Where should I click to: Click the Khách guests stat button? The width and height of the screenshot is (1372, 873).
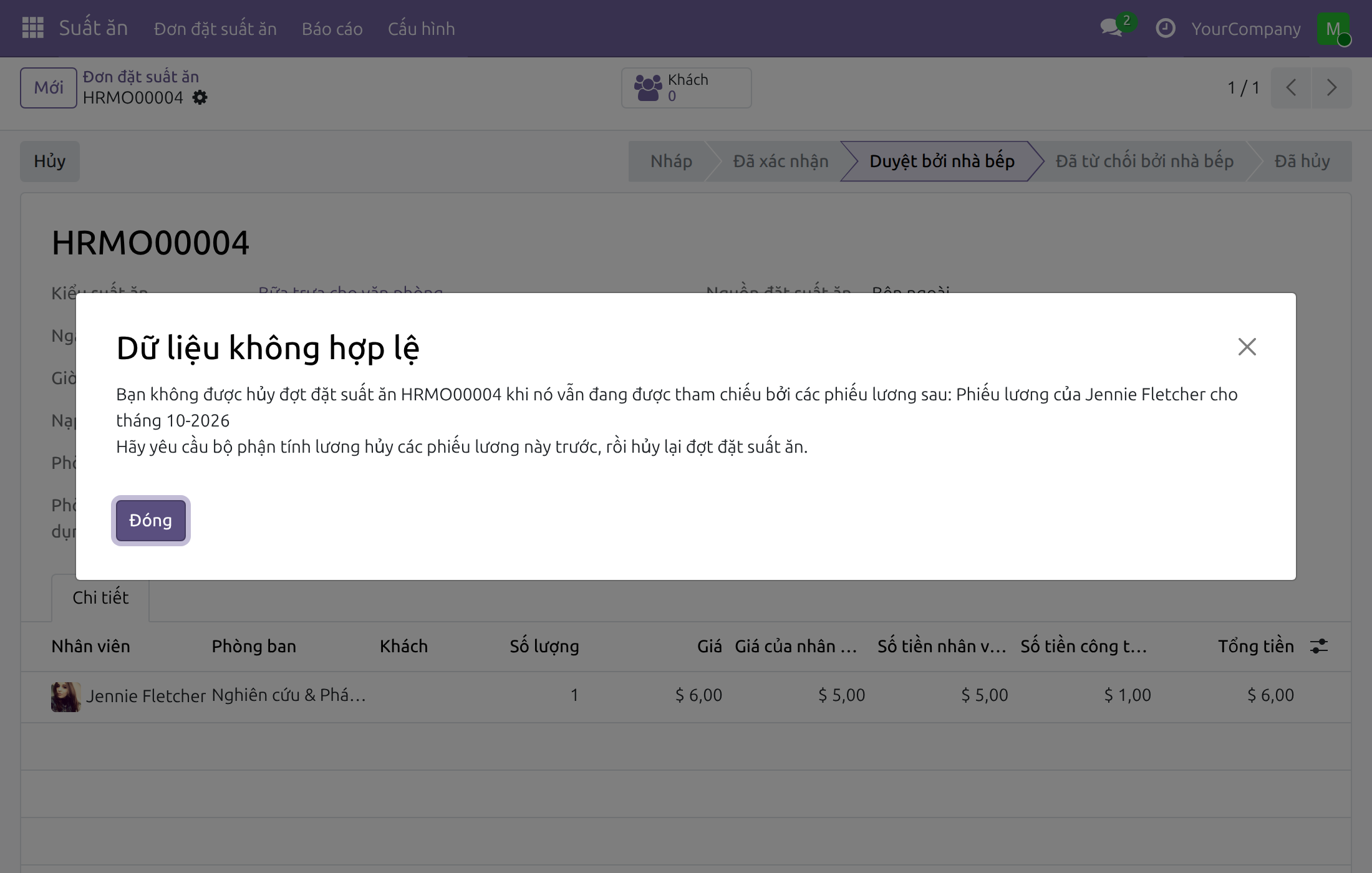coord(686,88)
